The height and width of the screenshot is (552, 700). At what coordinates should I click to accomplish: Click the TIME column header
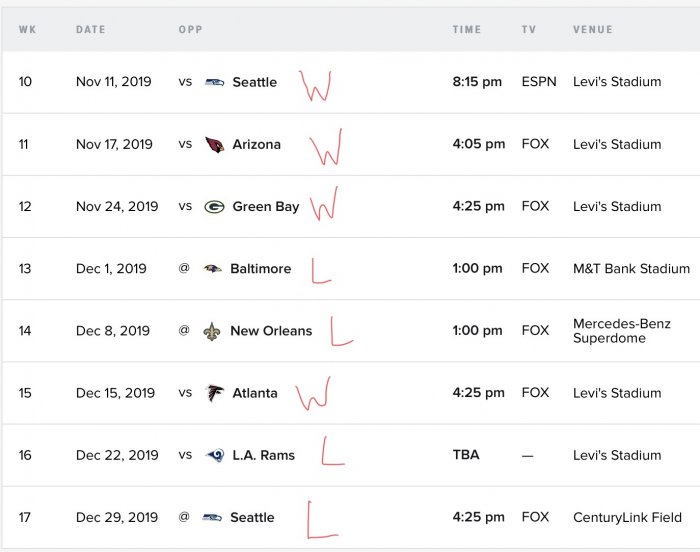tap(467, 29)
